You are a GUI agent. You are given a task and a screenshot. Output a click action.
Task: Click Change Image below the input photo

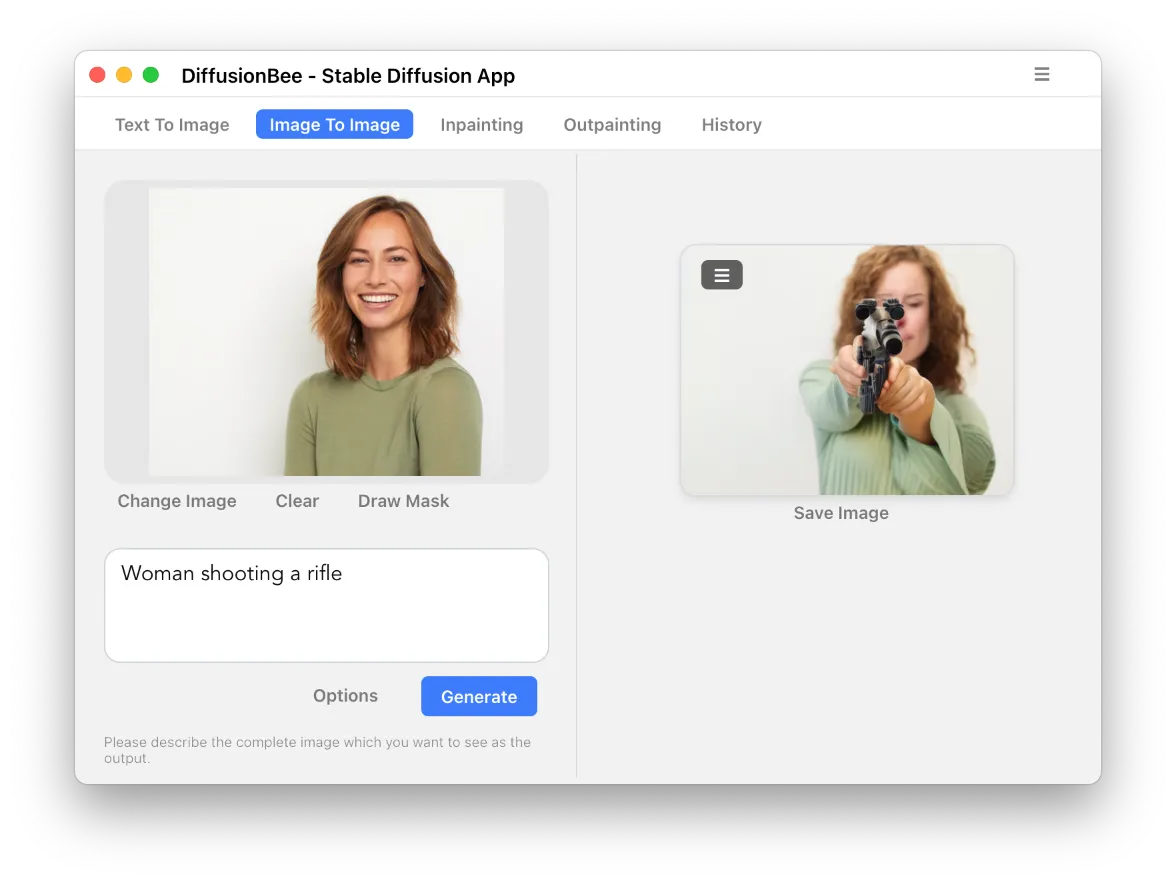tap(177, 501)
